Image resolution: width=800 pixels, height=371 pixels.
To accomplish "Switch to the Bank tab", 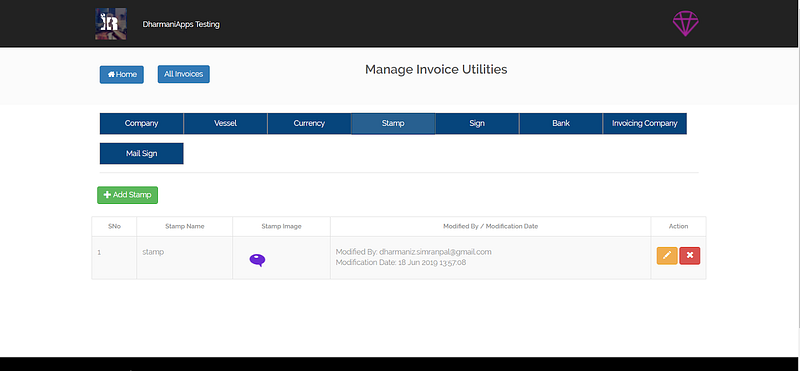I will pos(561,123).
